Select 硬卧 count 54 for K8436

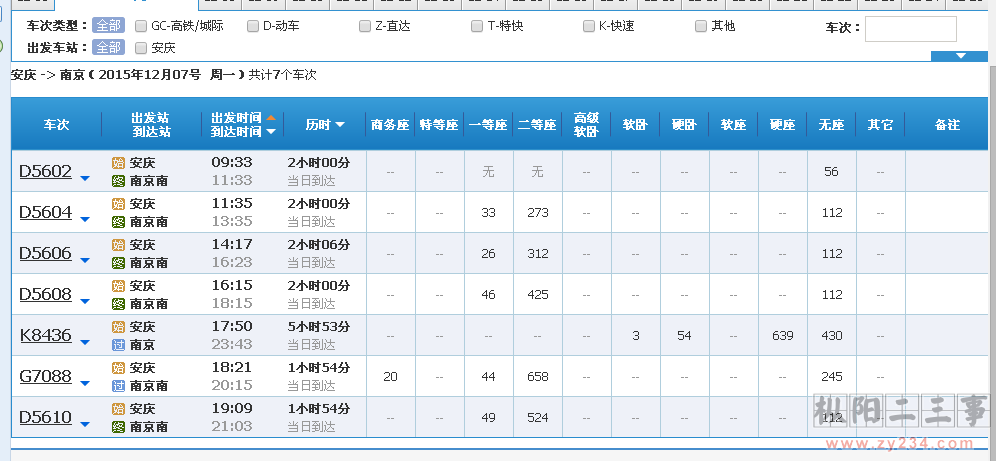coord(684,335)
